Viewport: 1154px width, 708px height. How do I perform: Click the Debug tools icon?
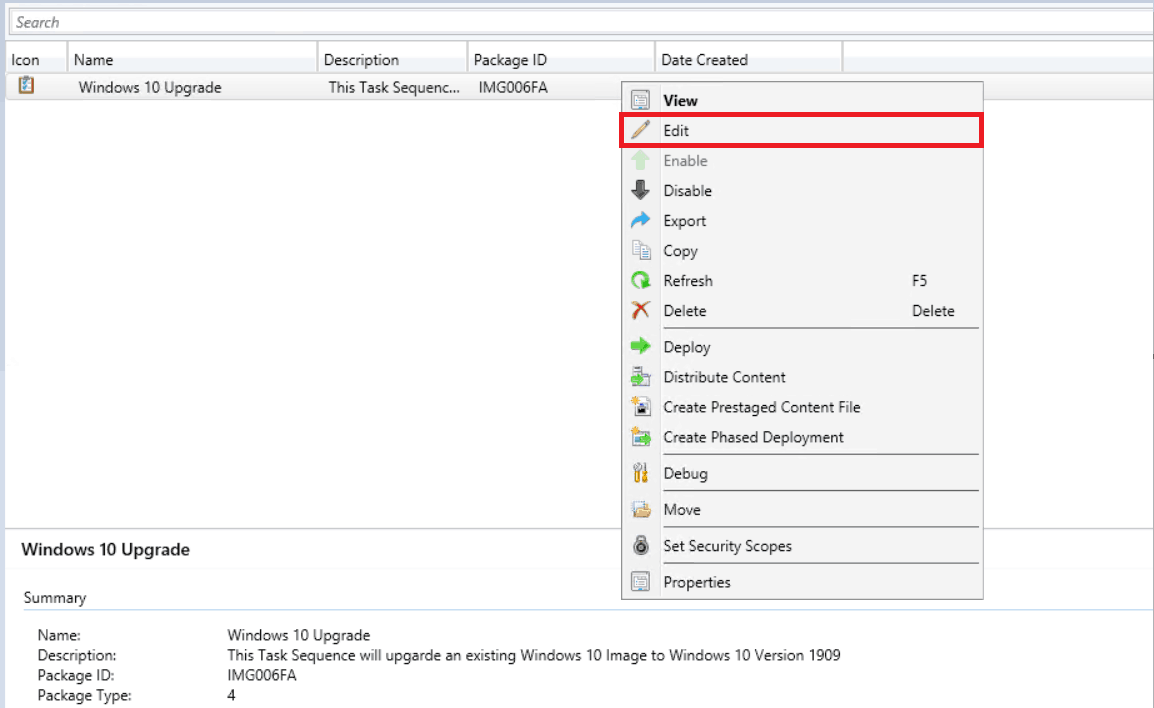pos(640,472)
